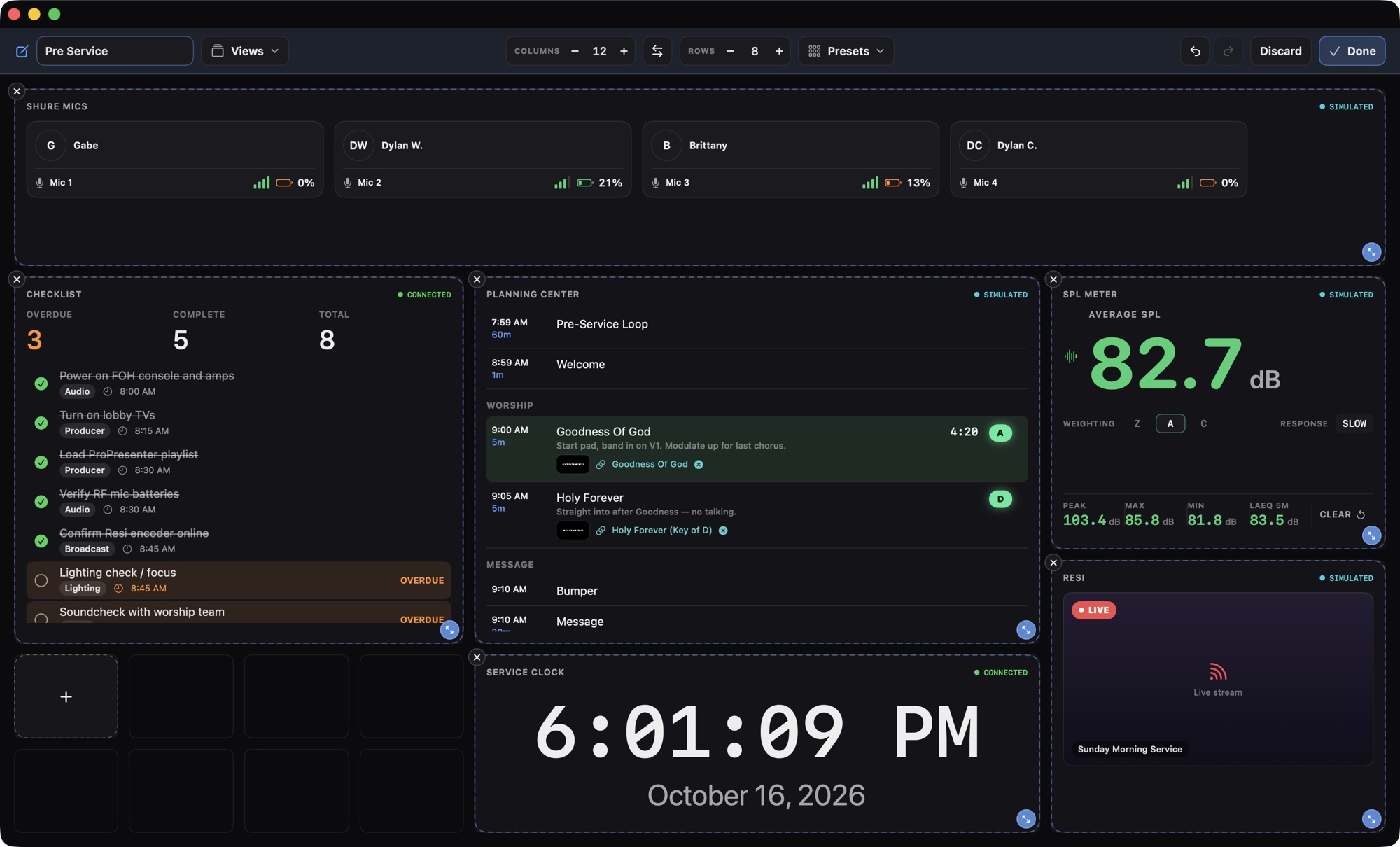
Task: Click the Discard button
Action: click(1280, 51)
